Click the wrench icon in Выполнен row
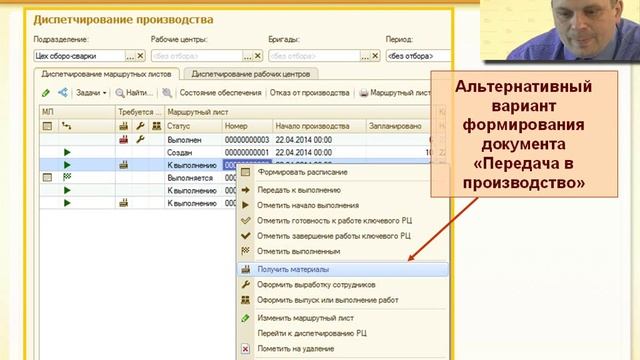 [140, 140]
